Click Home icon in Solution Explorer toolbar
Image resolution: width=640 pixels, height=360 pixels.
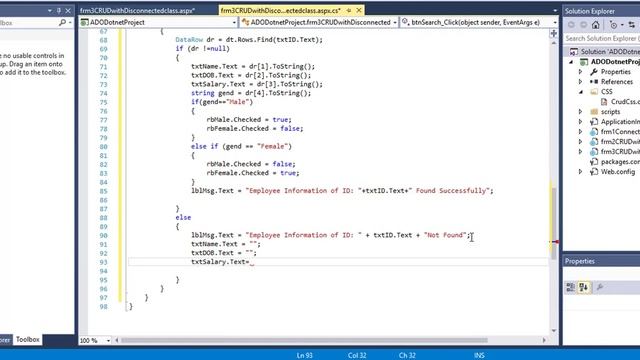pos(596,25)
